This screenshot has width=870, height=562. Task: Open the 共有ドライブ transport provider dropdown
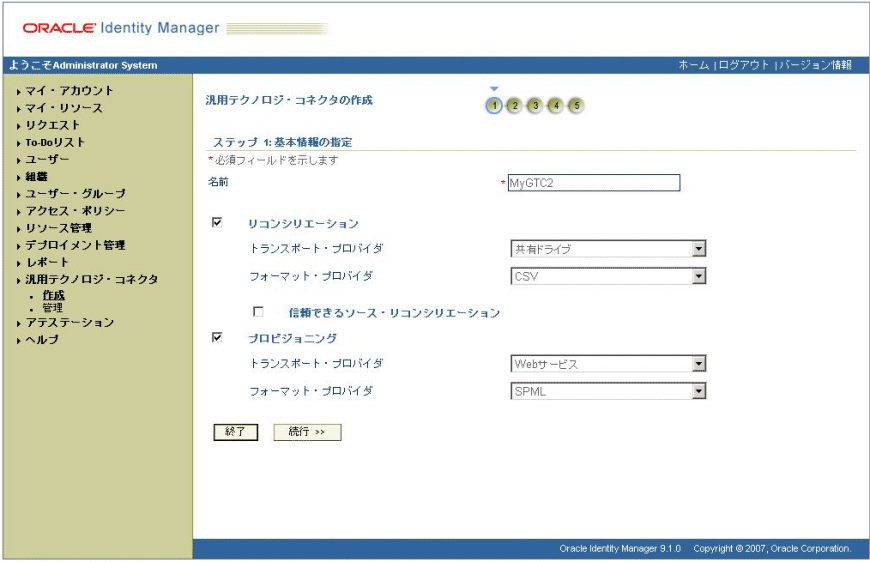pyautogui.click(x=608, y=249)
